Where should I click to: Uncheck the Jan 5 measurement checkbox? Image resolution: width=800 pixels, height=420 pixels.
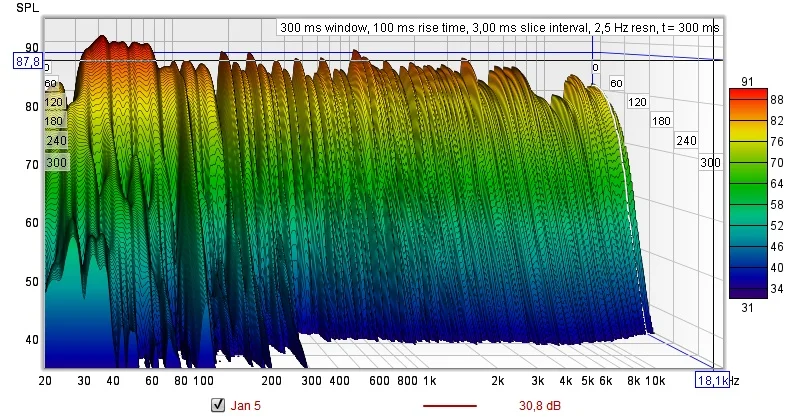click(218, 405)
